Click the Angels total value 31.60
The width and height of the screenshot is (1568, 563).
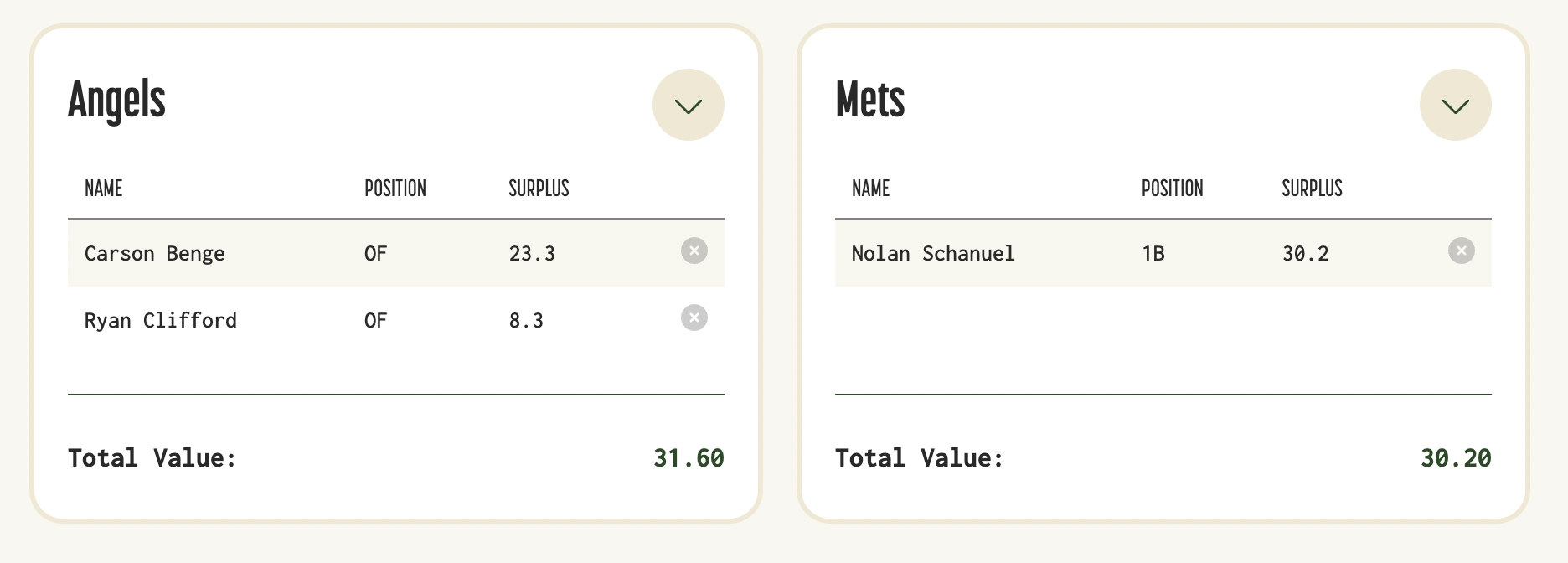pos(689,458)
